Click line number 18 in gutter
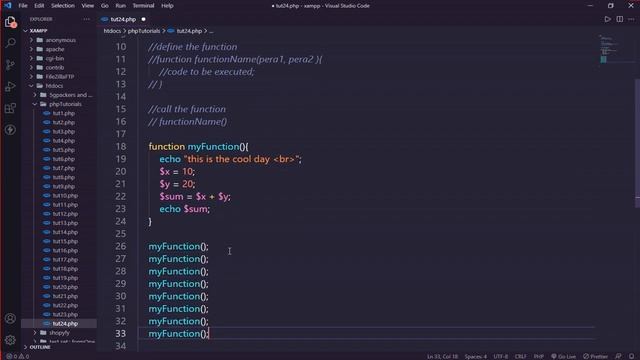The width and height of the screenshot is (640, 360). tap(121, 147)
